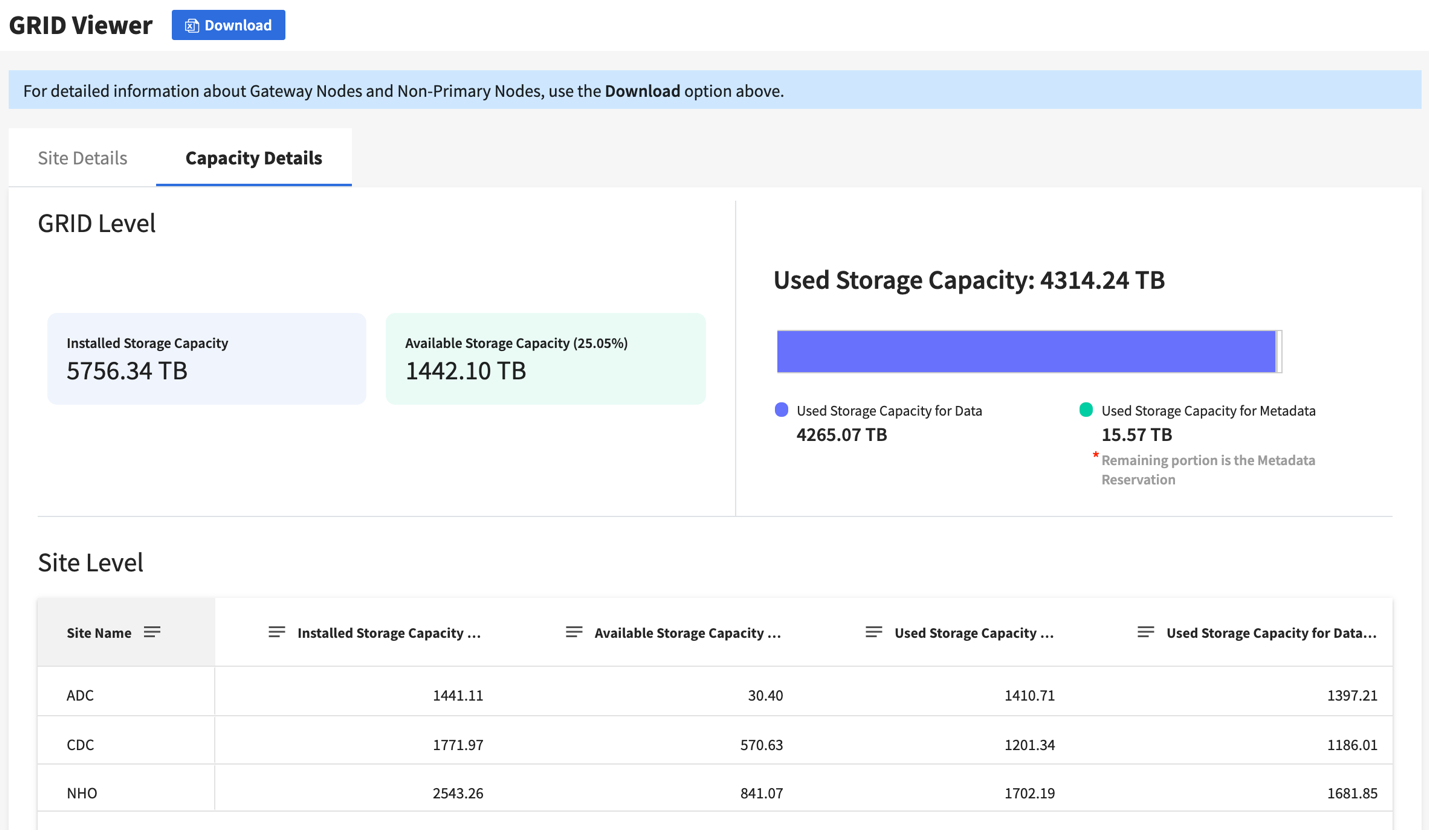Click the download icon inside the Download button
Viewport: 1429px width, 830px height.
pos(192,25)
